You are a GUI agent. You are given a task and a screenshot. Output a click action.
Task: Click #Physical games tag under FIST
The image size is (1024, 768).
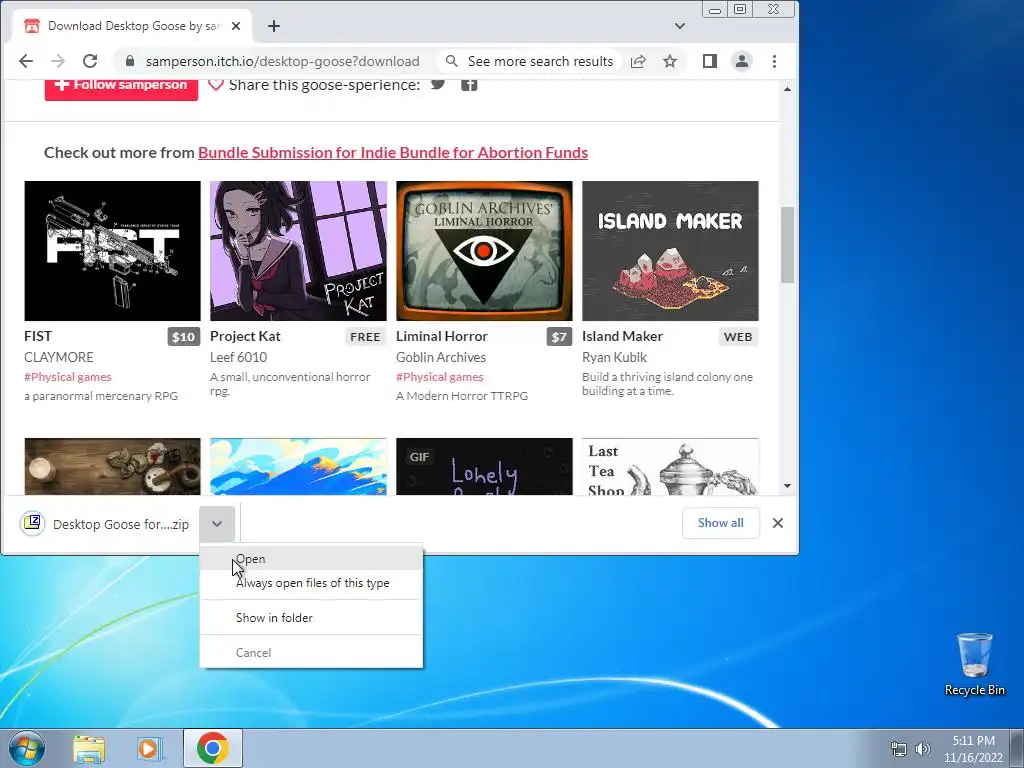point(68,377)
